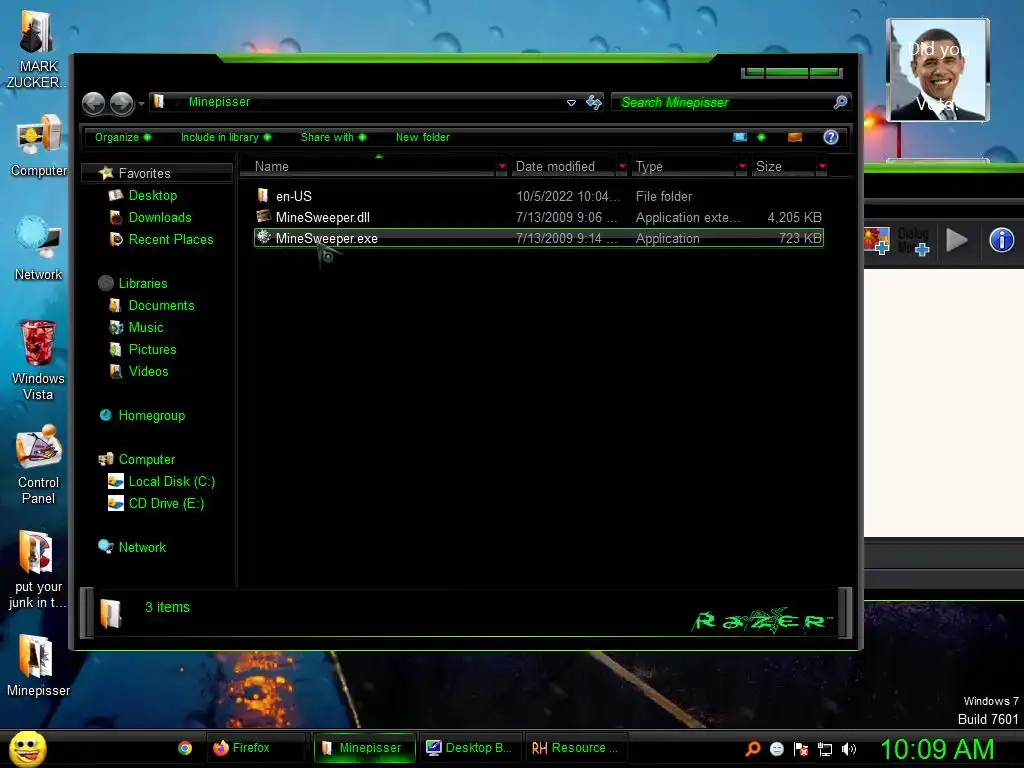Open Name column filter dropdown
The image size is (1024, 768).
point(502,167)
